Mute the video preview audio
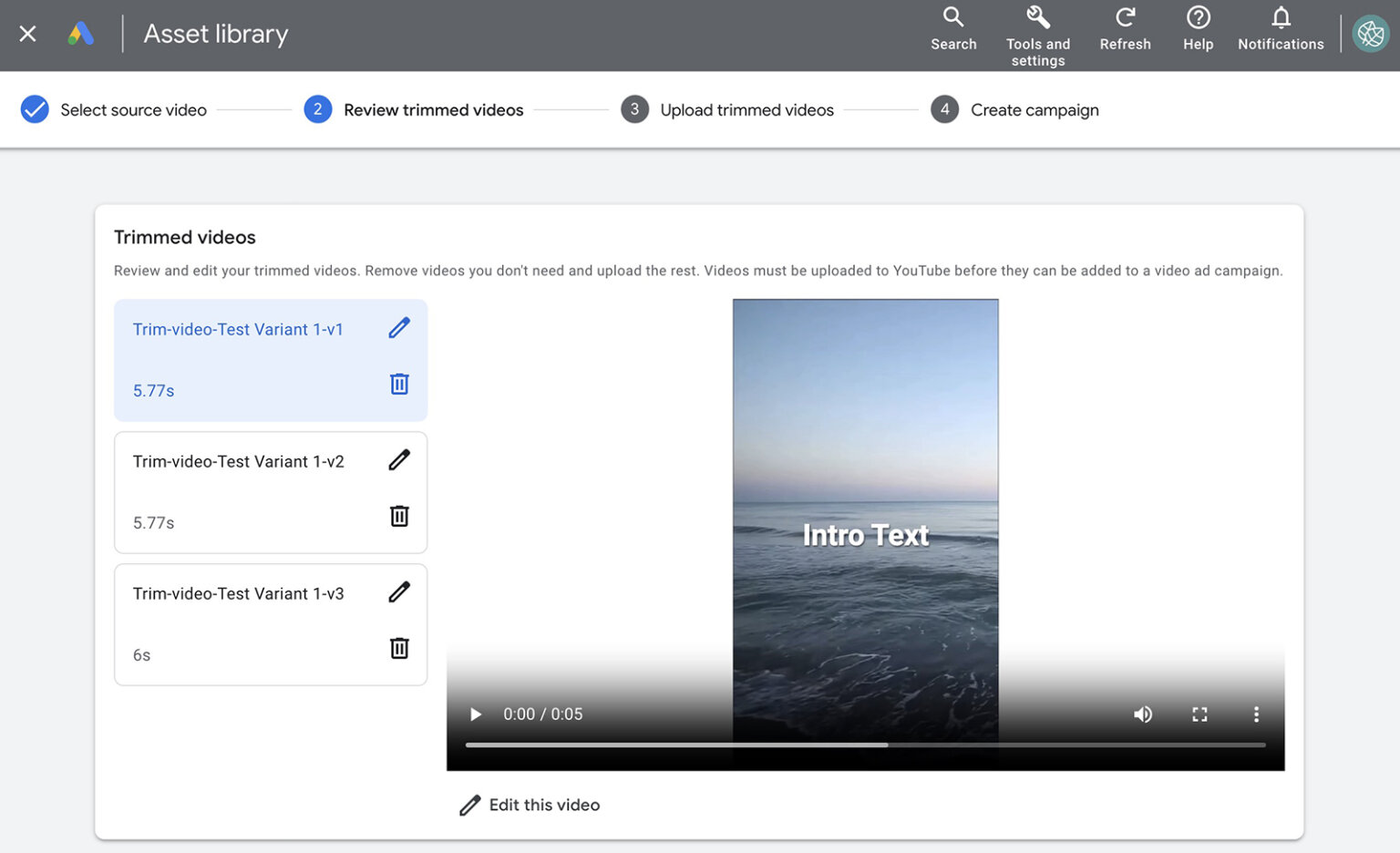1400x853 pixels. point(1143,714)
